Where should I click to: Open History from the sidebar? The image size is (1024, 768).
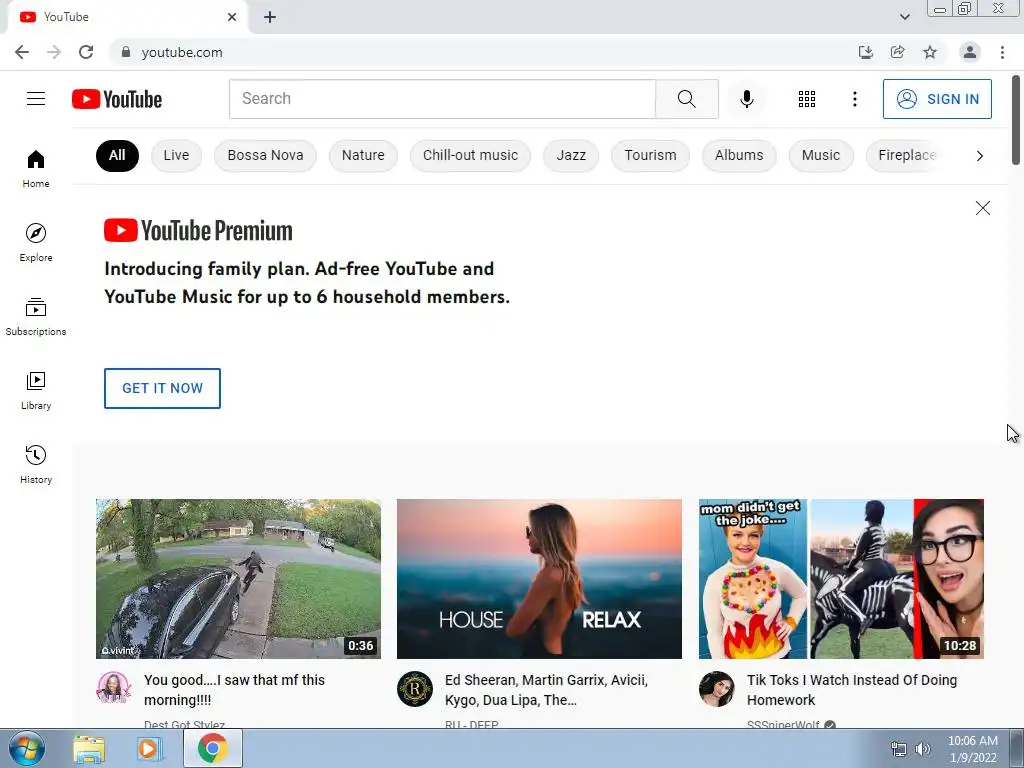click(x=36, y=464)
